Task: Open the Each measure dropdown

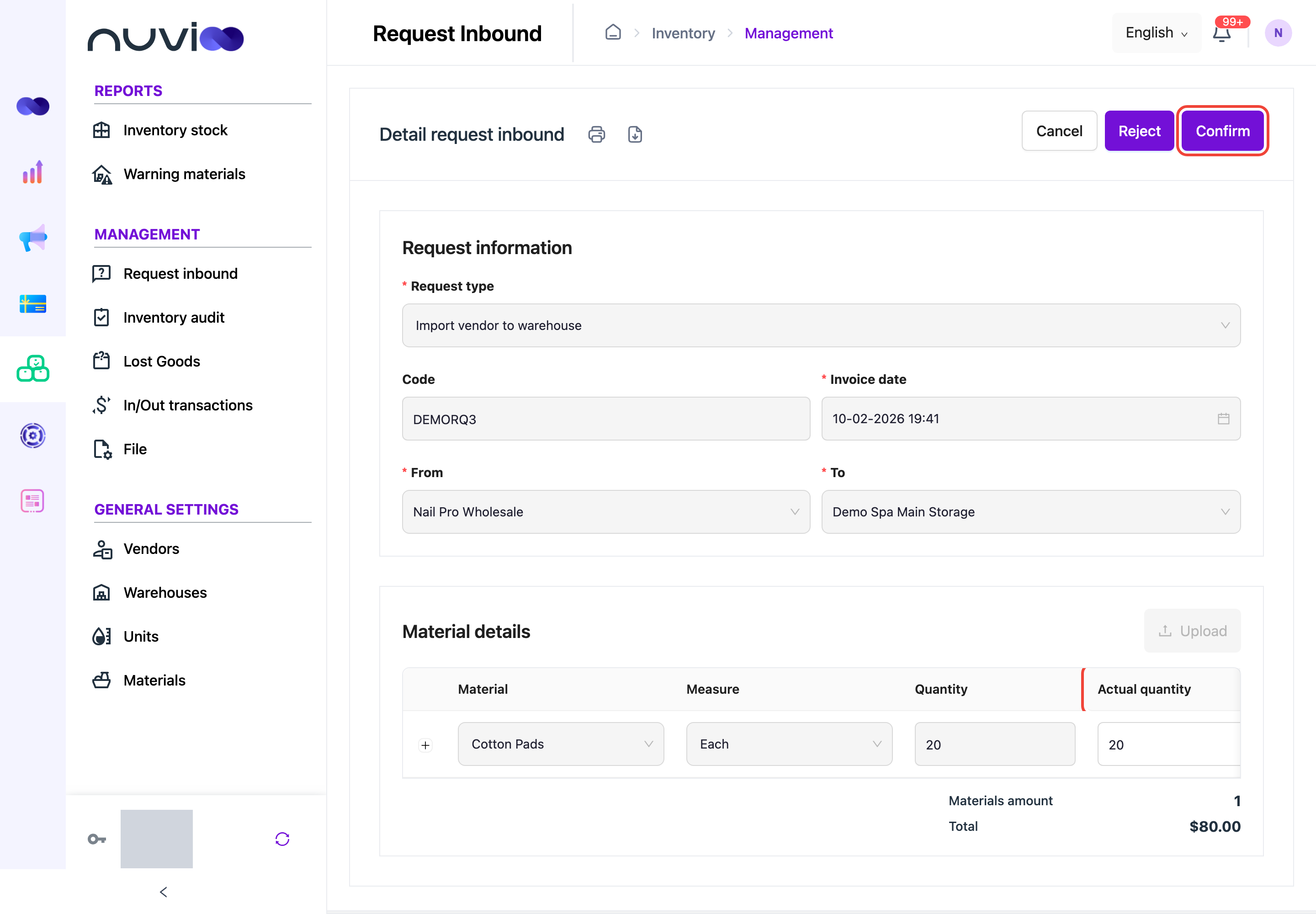Action: (x=789, y=744)
